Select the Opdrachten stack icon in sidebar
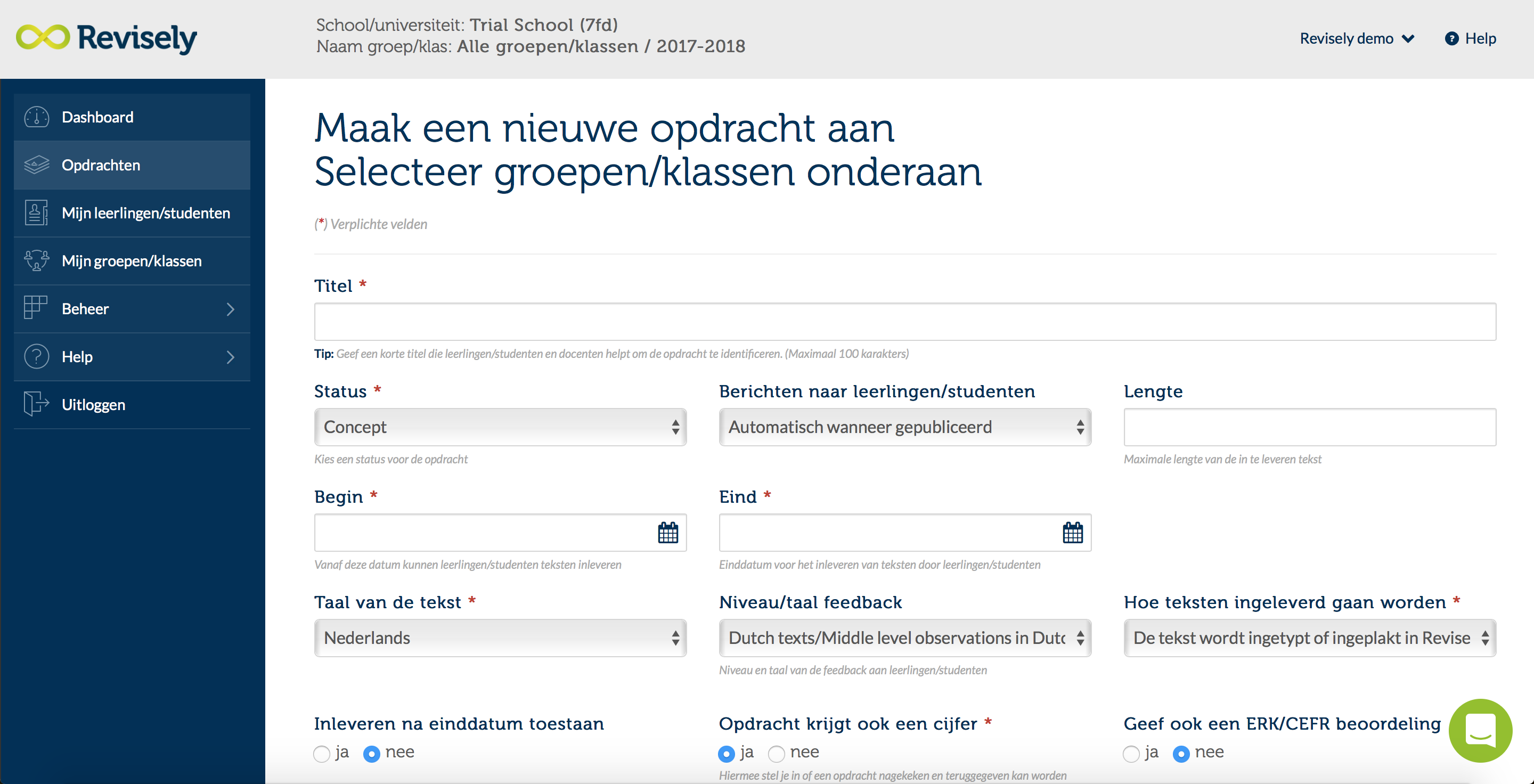The height and width of the screenshot is (784, 1534). point(36,164)
